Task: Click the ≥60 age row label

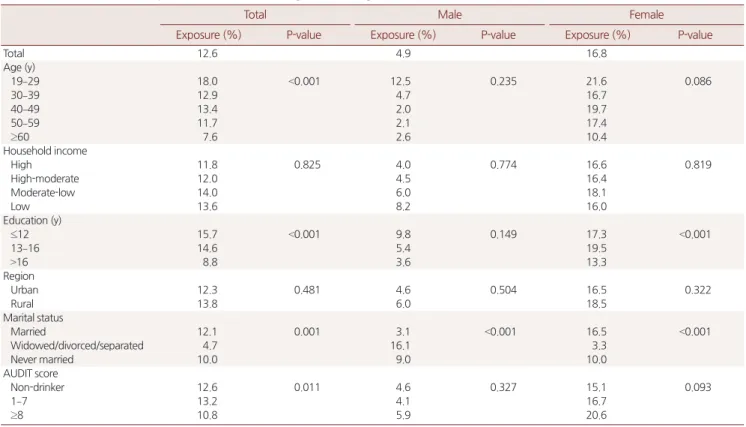Action: point(20,137)
